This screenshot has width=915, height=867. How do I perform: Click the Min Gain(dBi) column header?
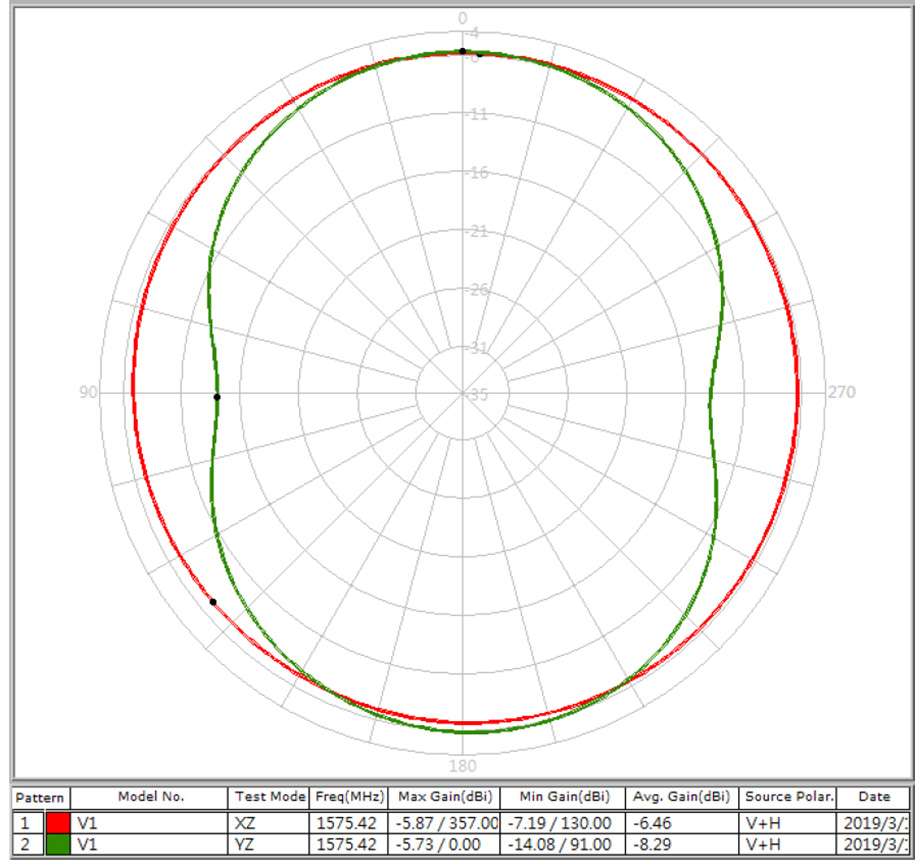[564, 797]
